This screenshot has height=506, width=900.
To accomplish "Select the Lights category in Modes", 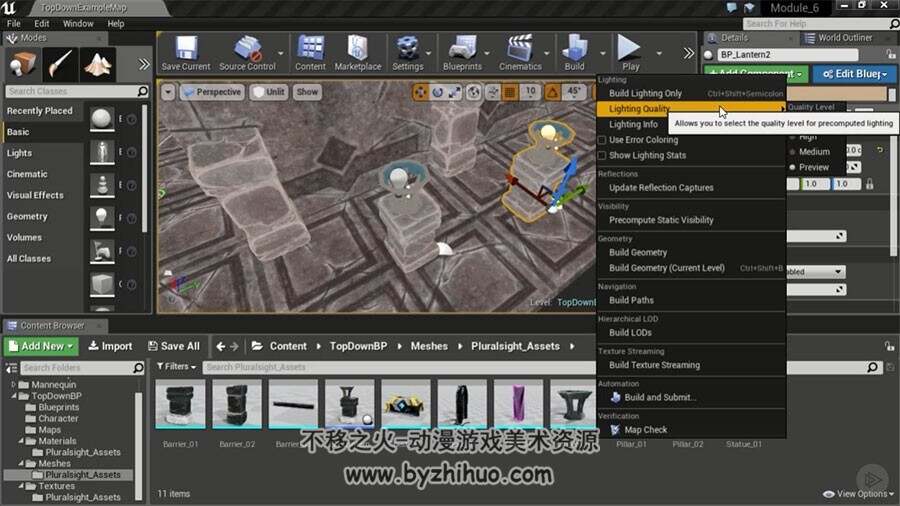I will [x=43, y=153].
